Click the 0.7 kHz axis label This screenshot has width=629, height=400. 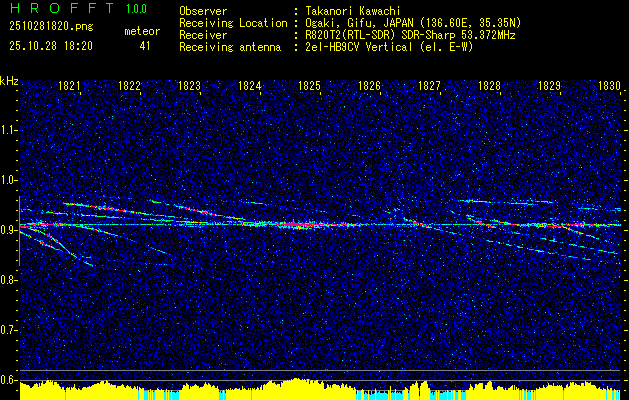click(8, 330)
